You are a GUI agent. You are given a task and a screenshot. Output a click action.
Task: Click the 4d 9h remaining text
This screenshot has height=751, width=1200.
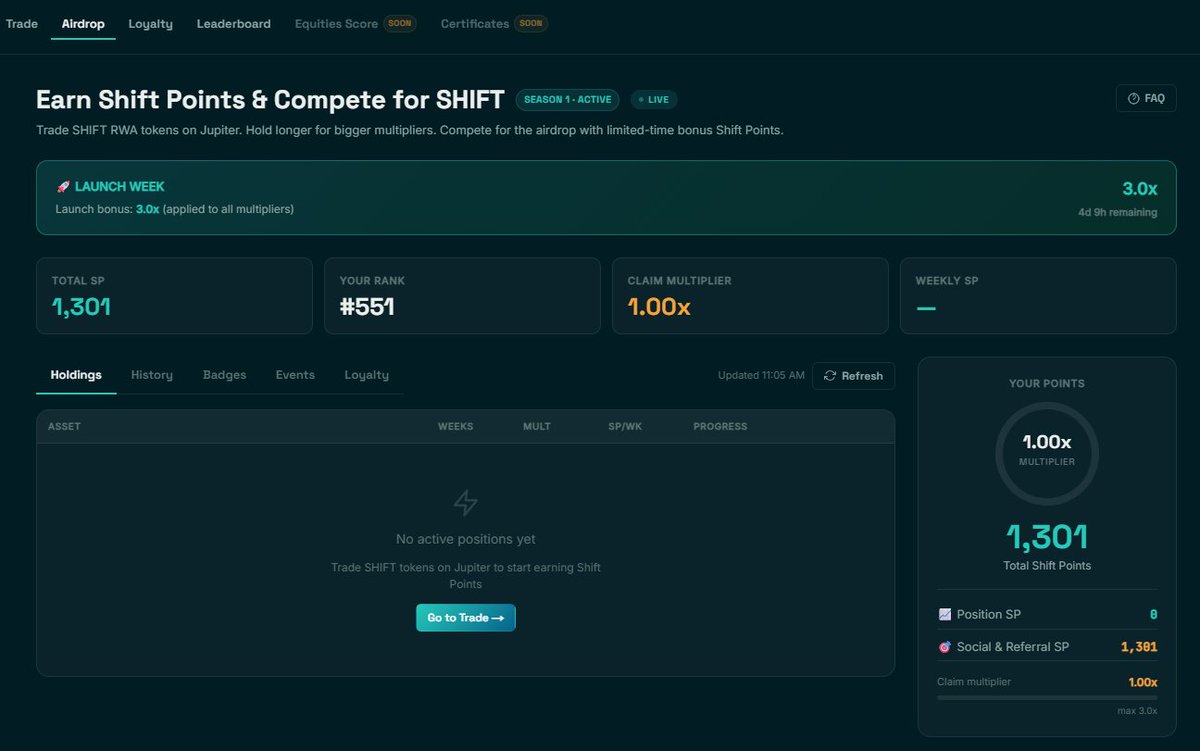1117,212
